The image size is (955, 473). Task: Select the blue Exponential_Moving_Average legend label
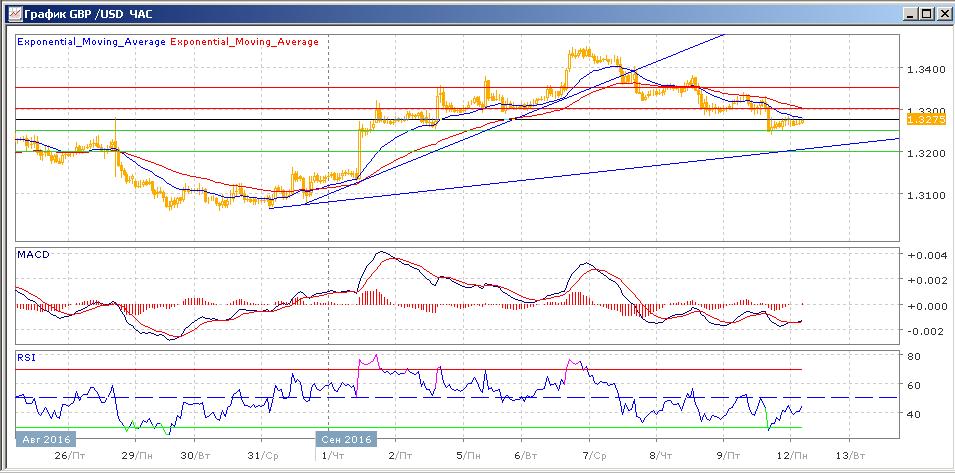coord(92,42)
